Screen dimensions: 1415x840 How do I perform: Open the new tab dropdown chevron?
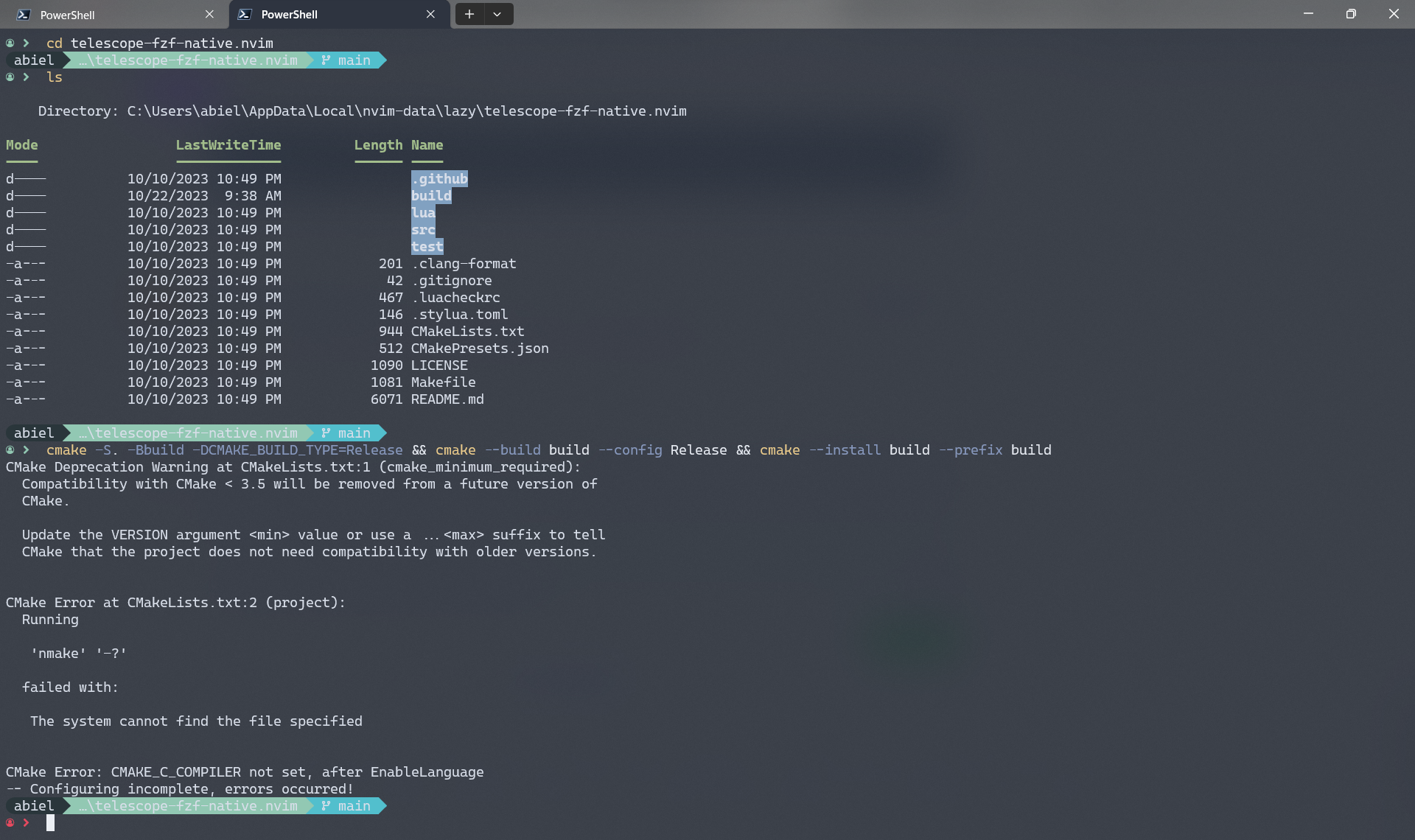497,14
